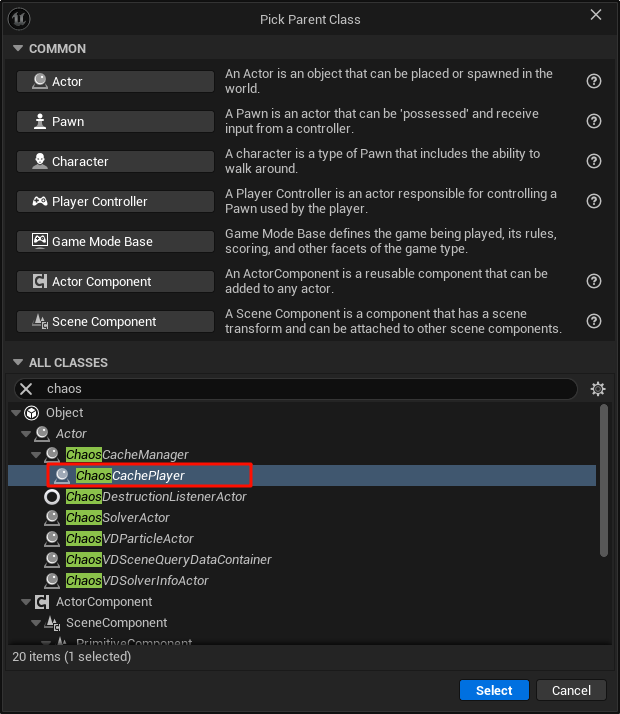Click the ActorComponent tree icon

42,602
